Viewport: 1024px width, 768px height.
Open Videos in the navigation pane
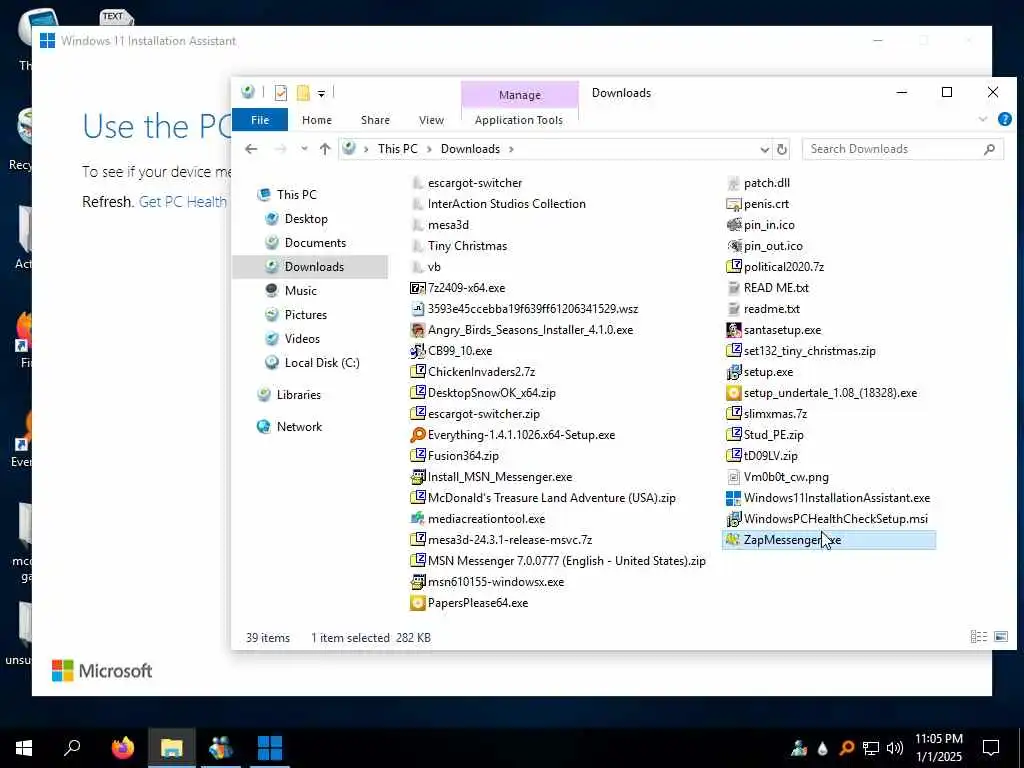pyautogui.click(x=302, y=339)
